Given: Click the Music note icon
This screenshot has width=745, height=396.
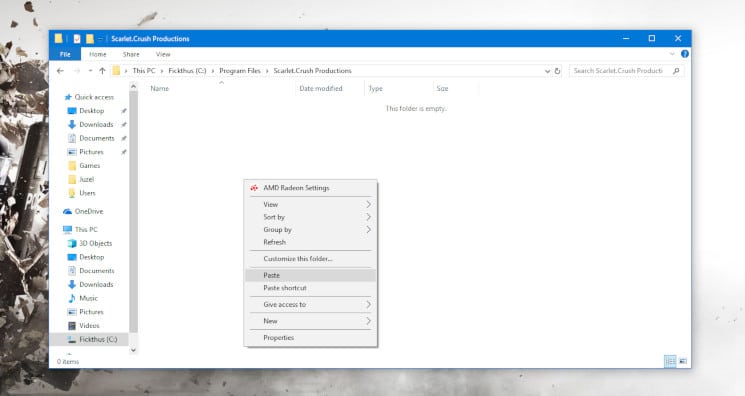Looking at the screenshot, I should tap(72, 298).
